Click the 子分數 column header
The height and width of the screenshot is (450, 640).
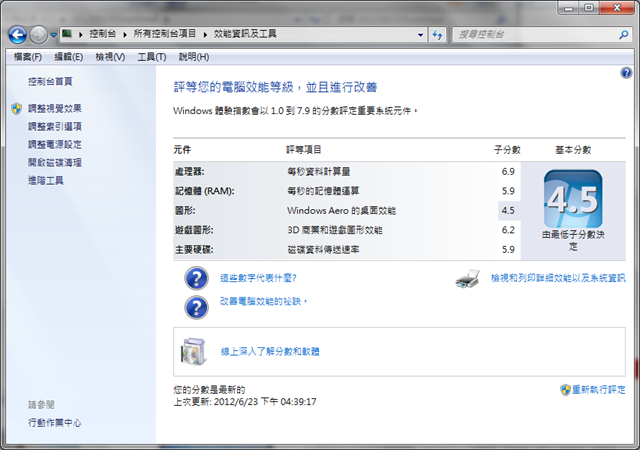(x=507, y=150)
